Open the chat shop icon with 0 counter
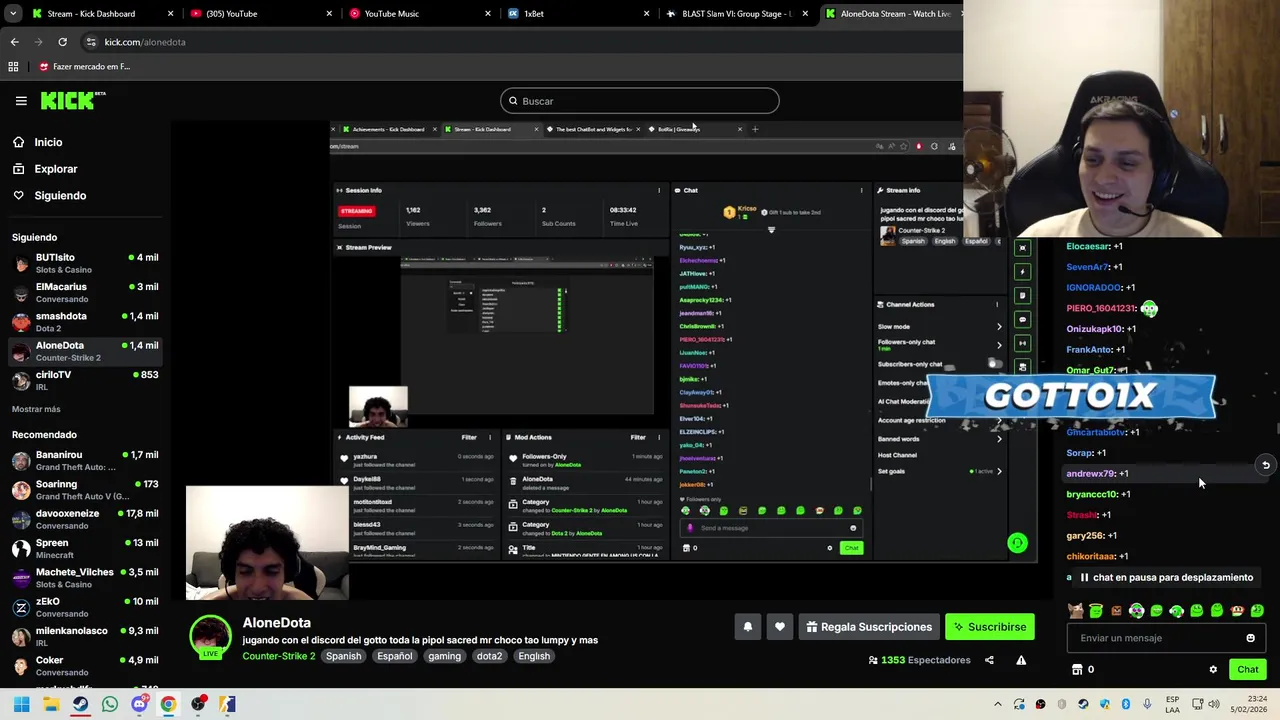The width and height of the screenshot is (1280, 720). point(1083,669)
